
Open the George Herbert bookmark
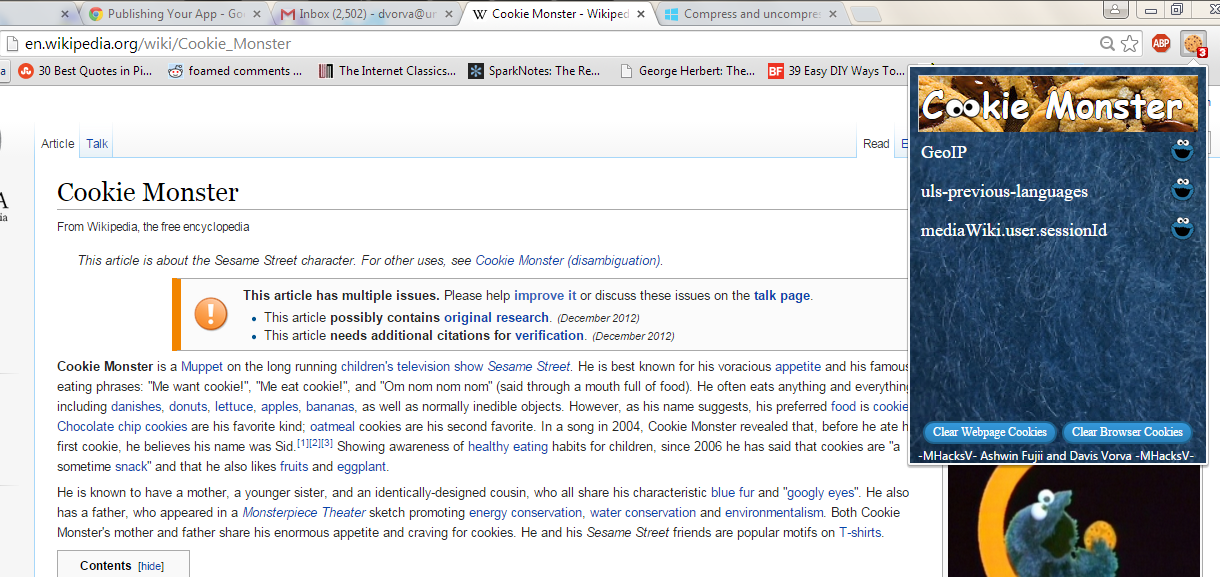point(688,71)
